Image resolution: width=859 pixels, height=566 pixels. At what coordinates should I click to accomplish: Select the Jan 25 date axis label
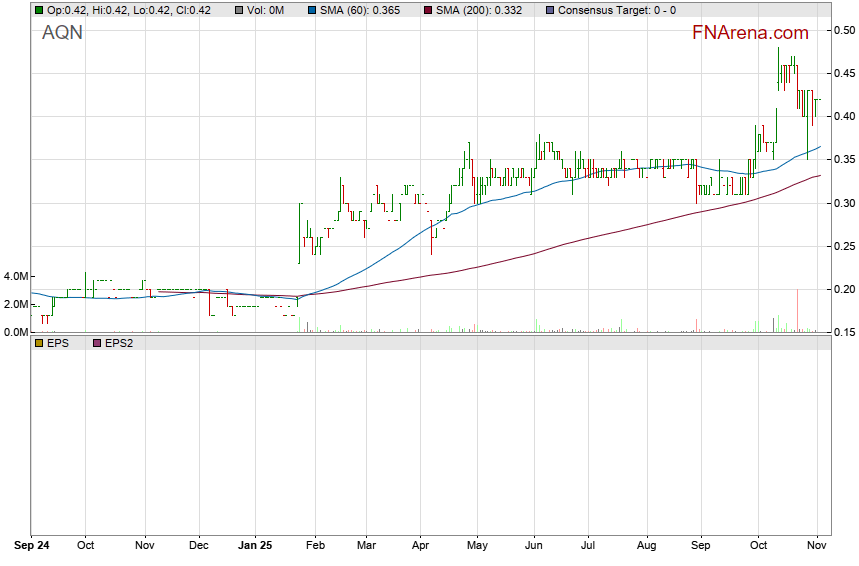pos(257,547)
